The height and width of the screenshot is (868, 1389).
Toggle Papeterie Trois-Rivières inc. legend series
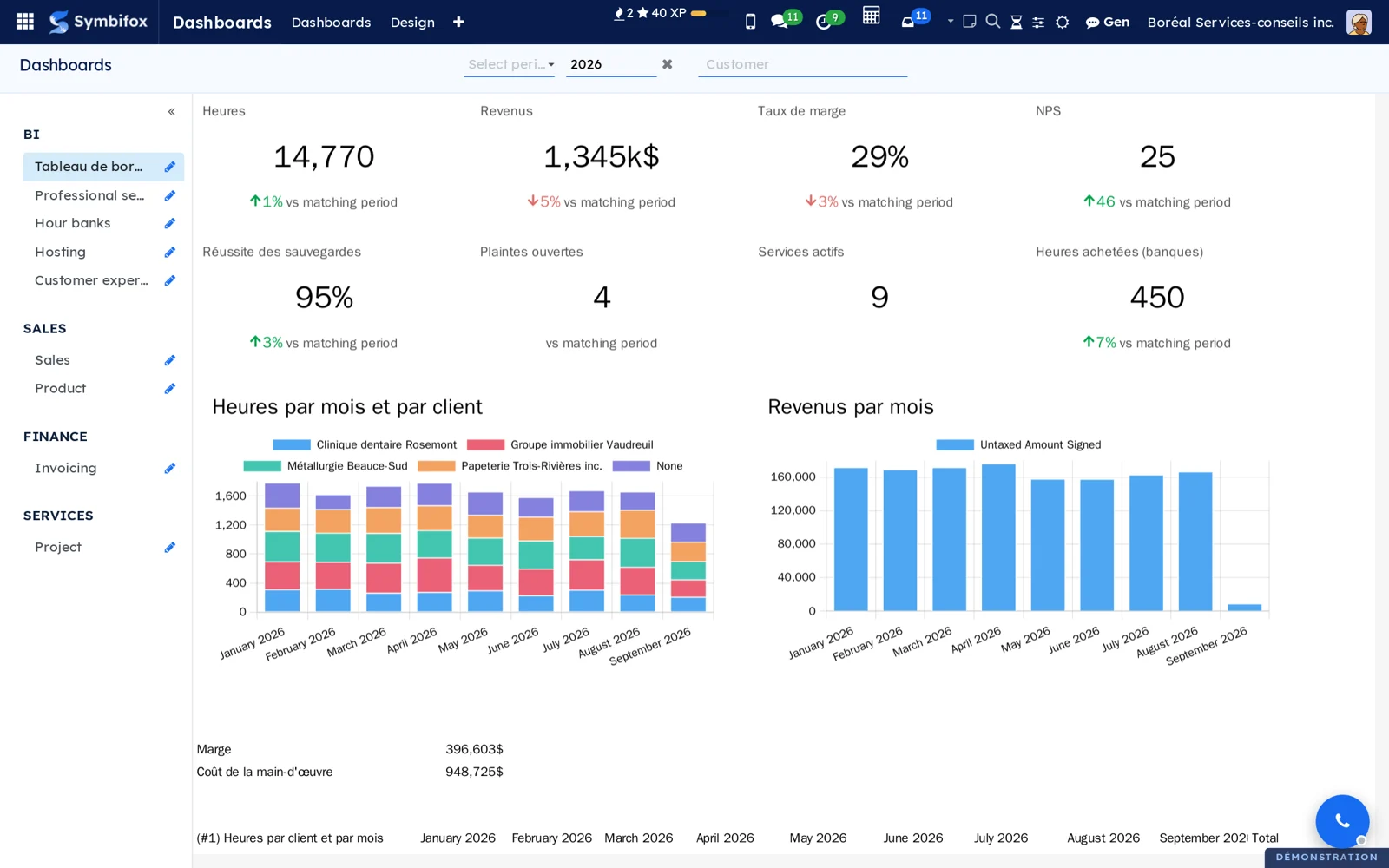510,466
